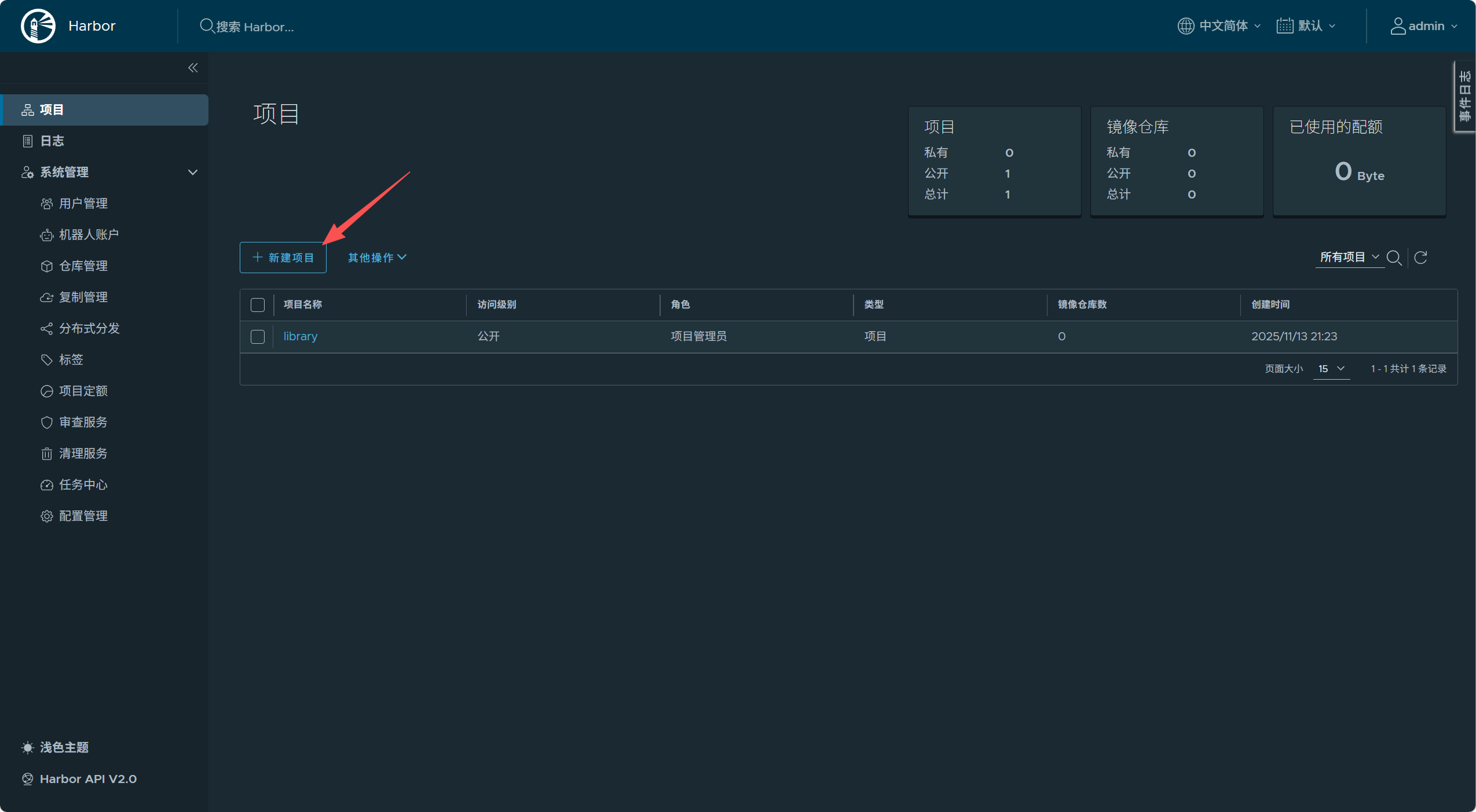Viewport: 1476px width, 812px height.
Task: Open the library project link
Action: (x=300, y=336)
